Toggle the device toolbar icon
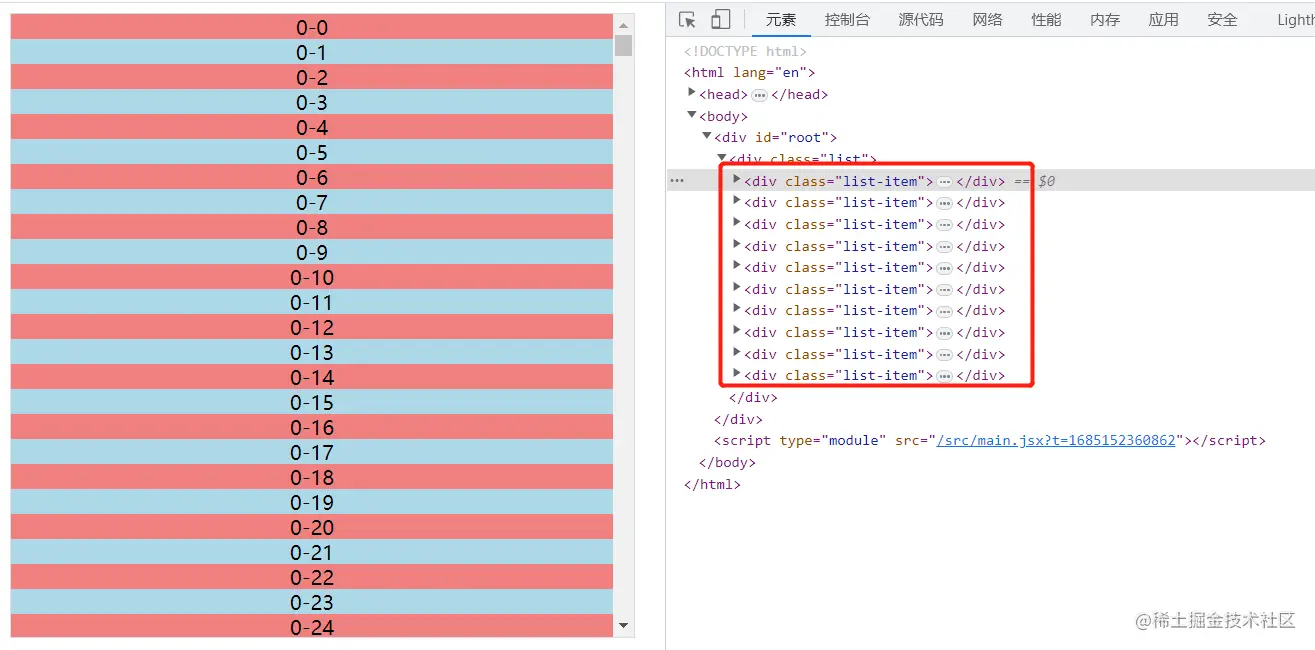Screen dimensions: 1315x650 pyautogui.click(x=720, y=20)
